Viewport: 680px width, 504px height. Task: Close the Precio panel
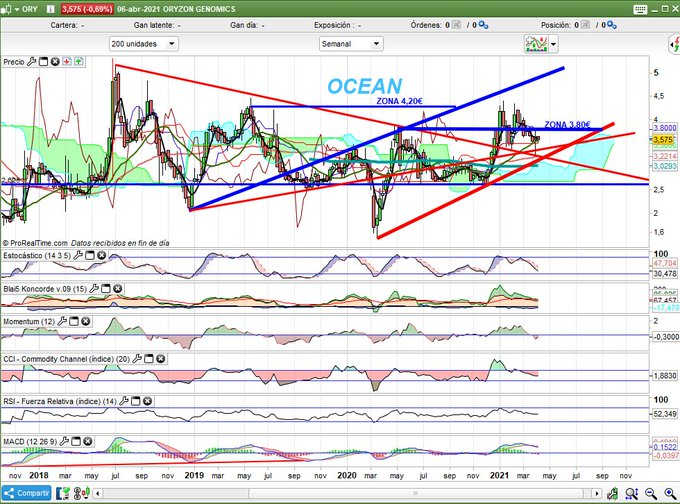55,62
